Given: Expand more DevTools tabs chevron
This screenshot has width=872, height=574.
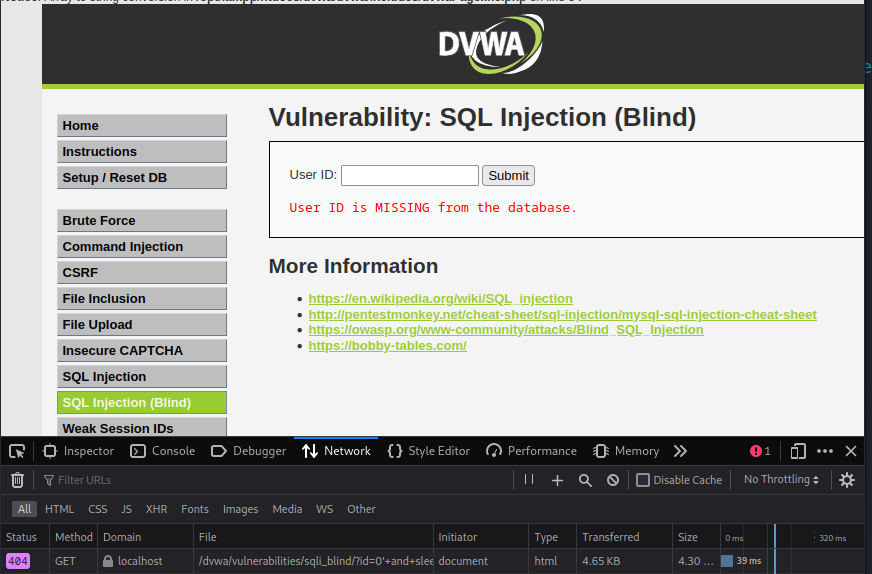Looking at the screenshot, I should pyautogui.click(x=680, y=451).
